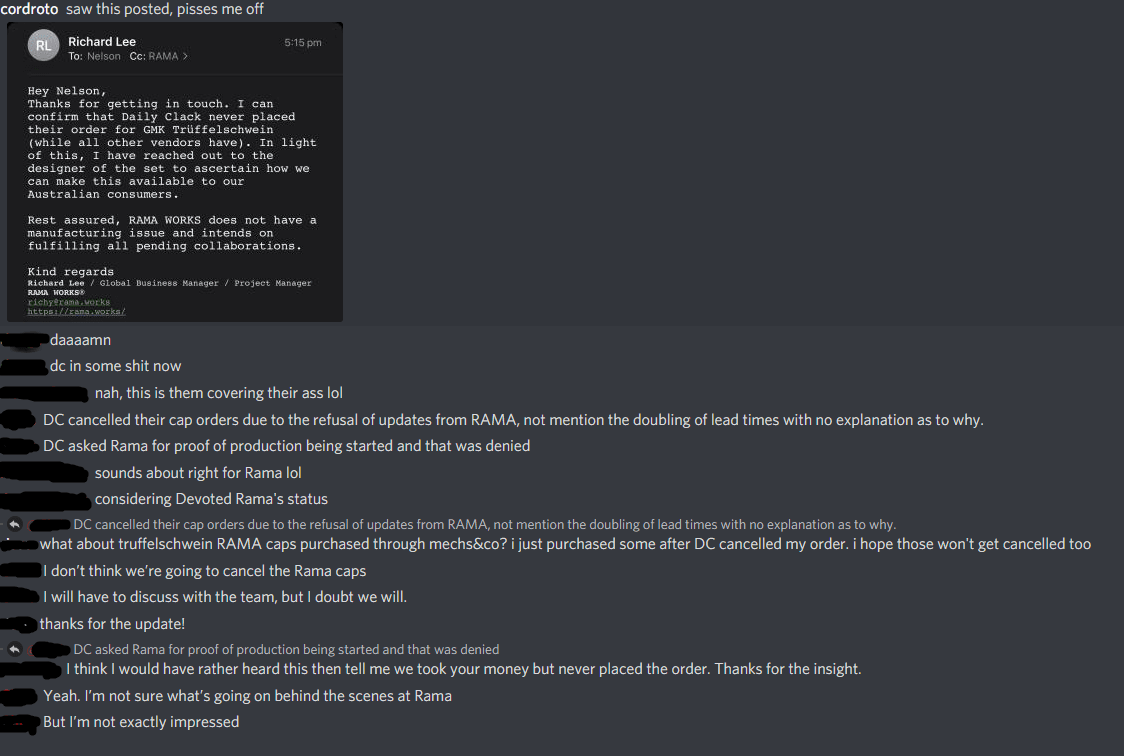Expand recipients chevron after Cc: RAMA
1124x756 pixels.
(185, 57)
